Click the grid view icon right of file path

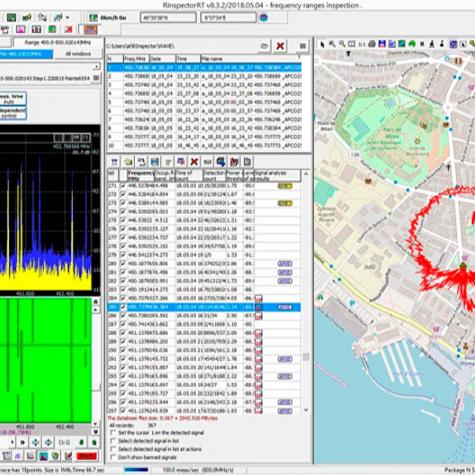(x=303, y=46)
